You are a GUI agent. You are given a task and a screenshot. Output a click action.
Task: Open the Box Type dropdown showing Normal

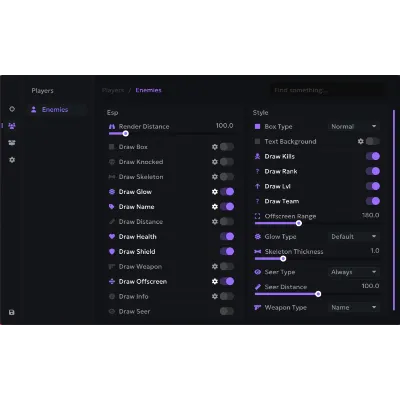(354, 126)
